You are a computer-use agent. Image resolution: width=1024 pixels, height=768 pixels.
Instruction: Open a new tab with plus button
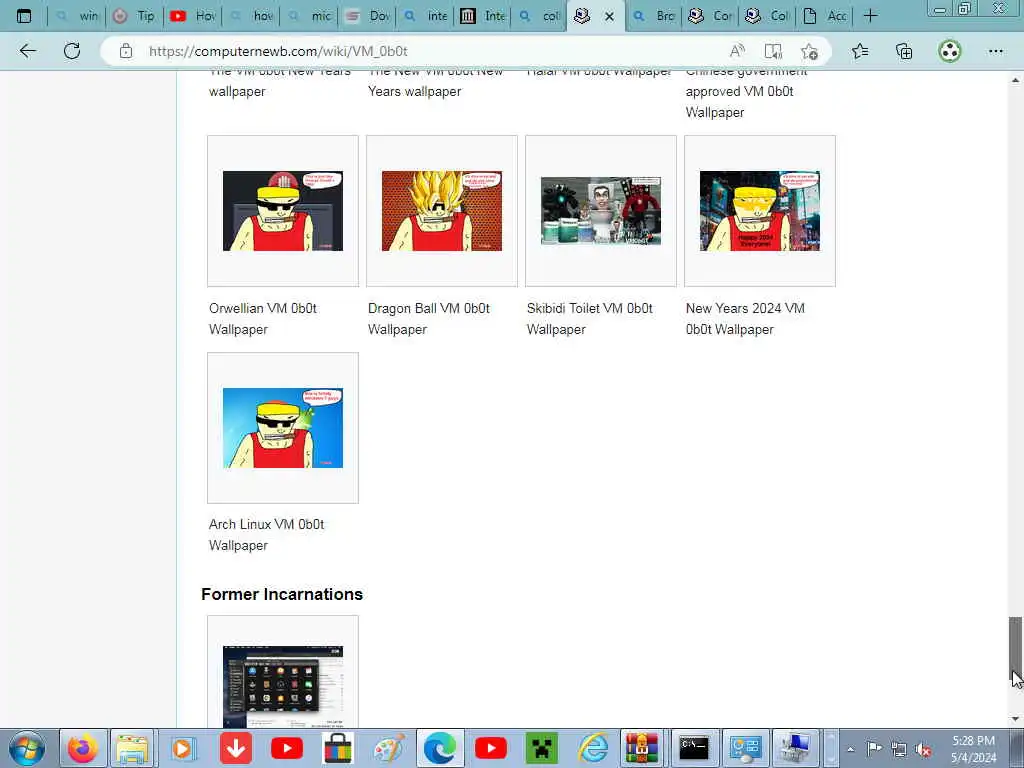click(x=871, y=16)
